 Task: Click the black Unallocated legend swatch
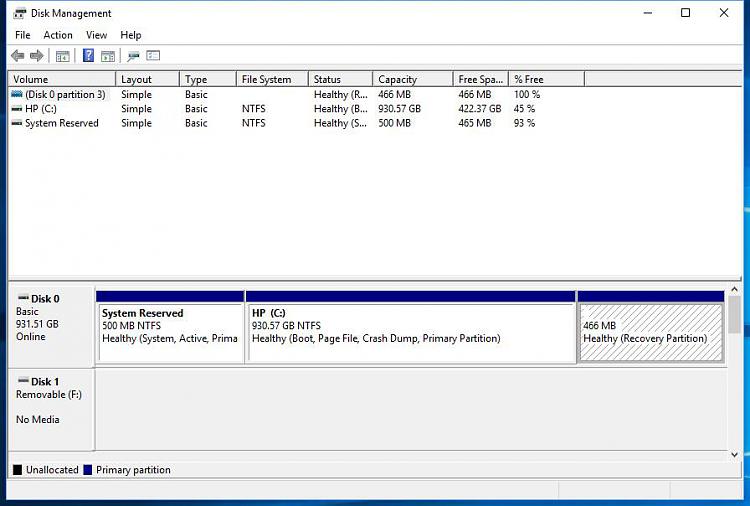click(x=18, y=470)
